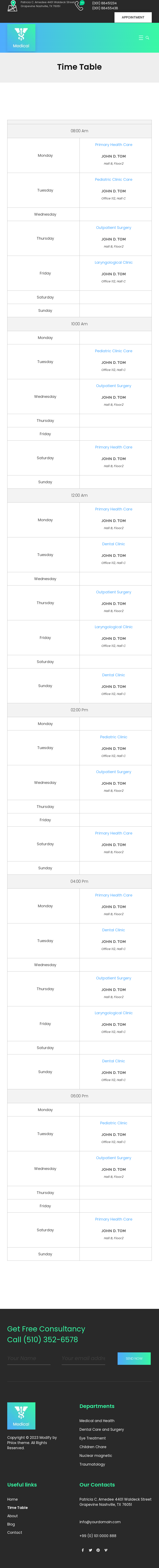Focus the Your email address field
Image resolution: width=159 pixels, height=1568 pixels.
coord(83,1358)
